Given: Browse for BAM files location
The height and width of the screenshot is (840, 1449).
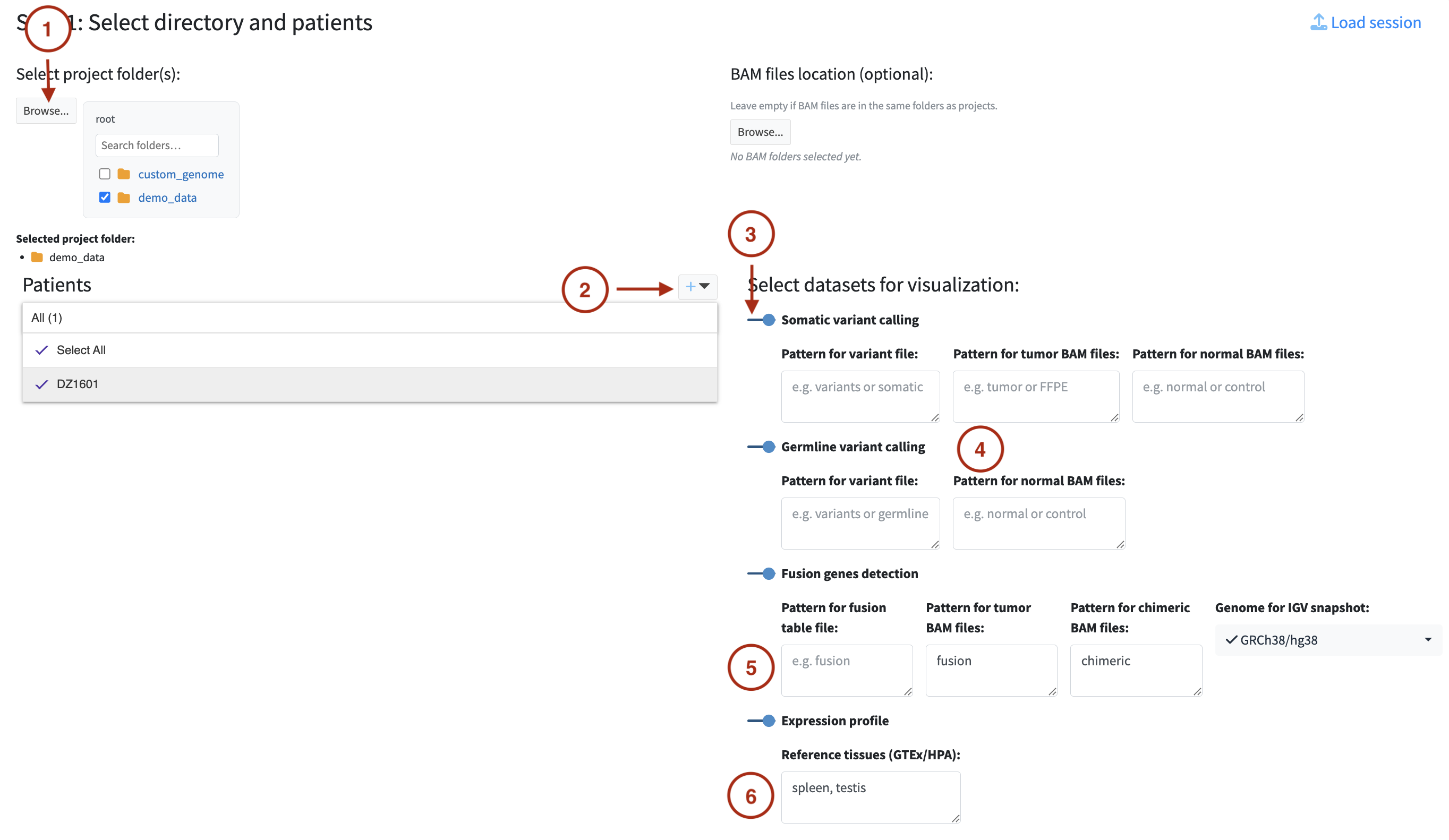Looking at the screenshot, I should [760, 132].
